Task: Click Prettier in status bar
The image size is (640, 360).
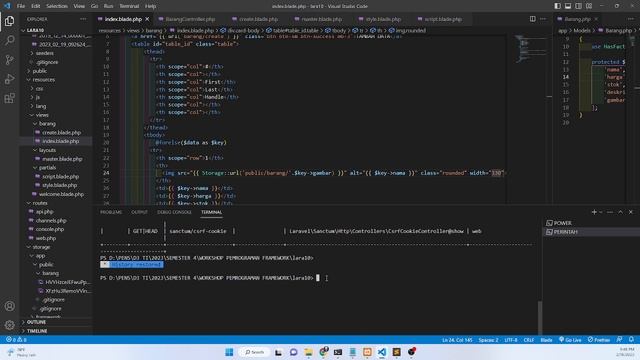Action: pyautogui.click(x=598, y=340)
